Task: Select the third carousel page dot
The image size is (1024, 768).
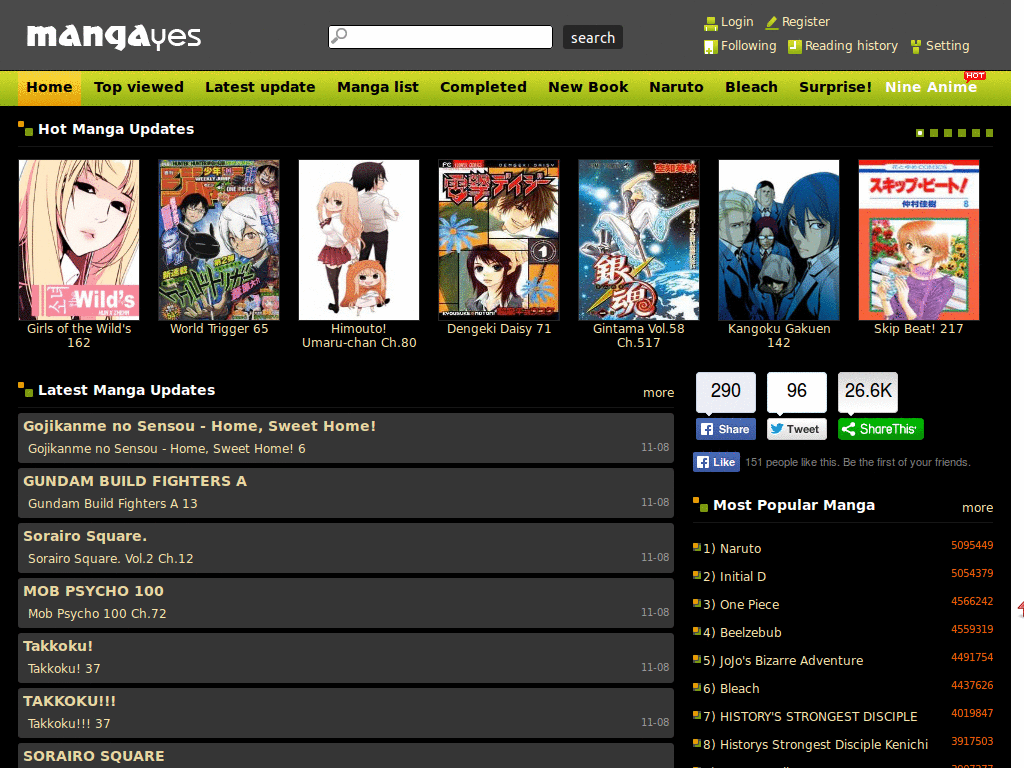Action: (948, 133)
